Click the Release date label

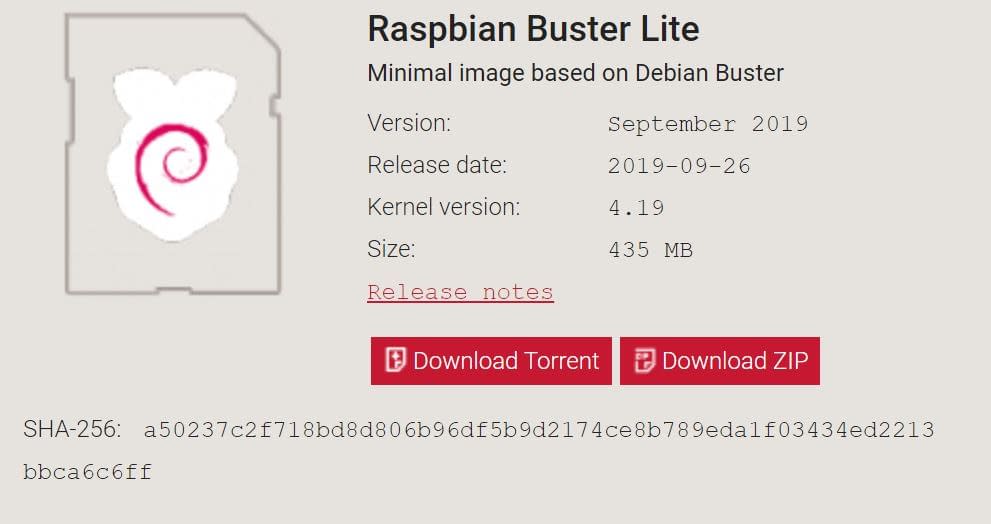tap(437, 165)
